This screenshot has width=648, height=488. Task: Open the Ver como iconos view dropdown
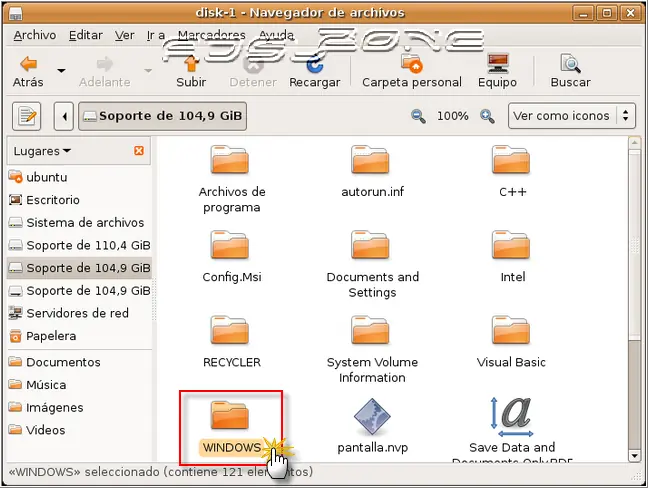(572, 116)
